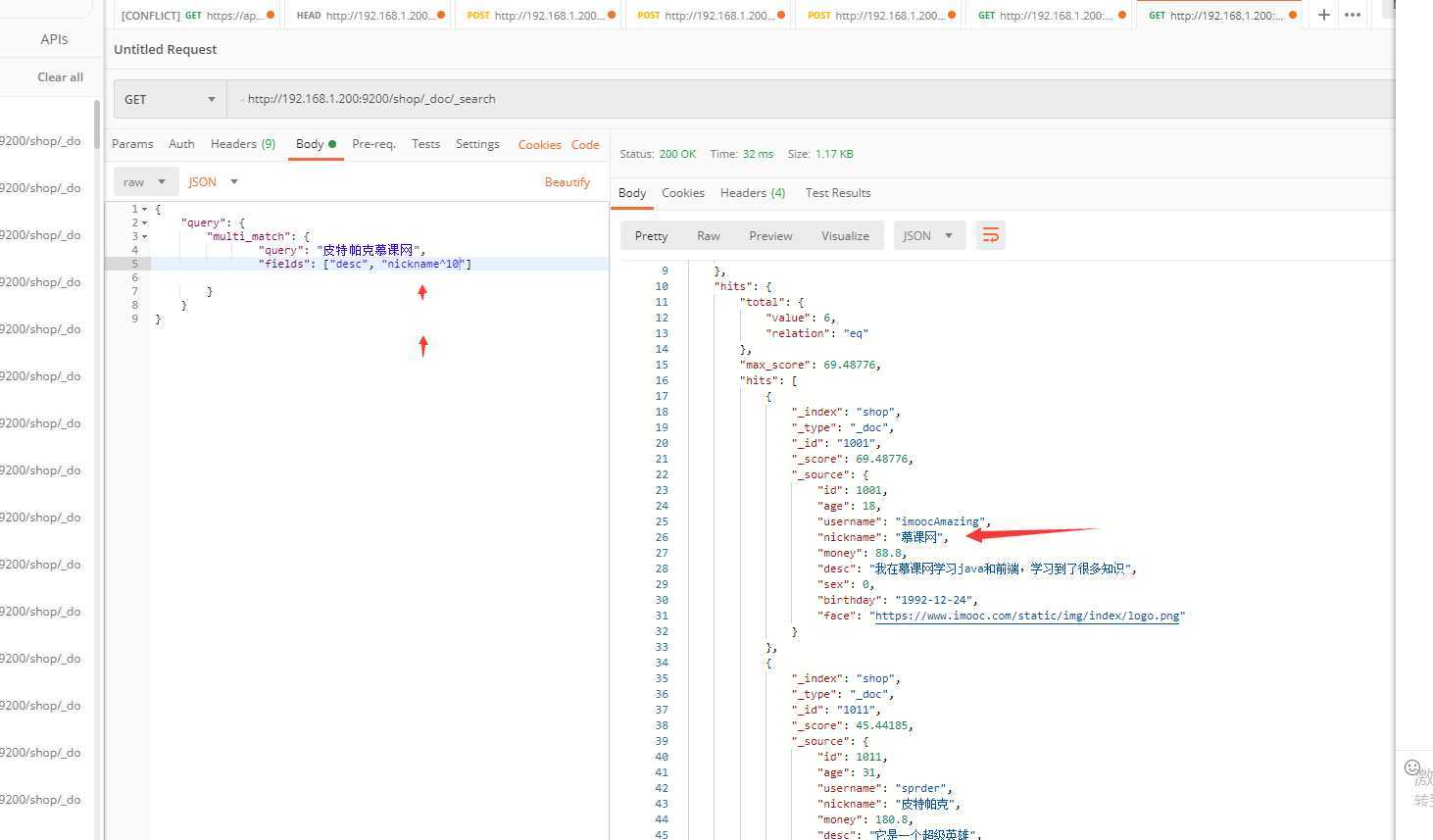Open the response Cookies tab

click(683, 193)
